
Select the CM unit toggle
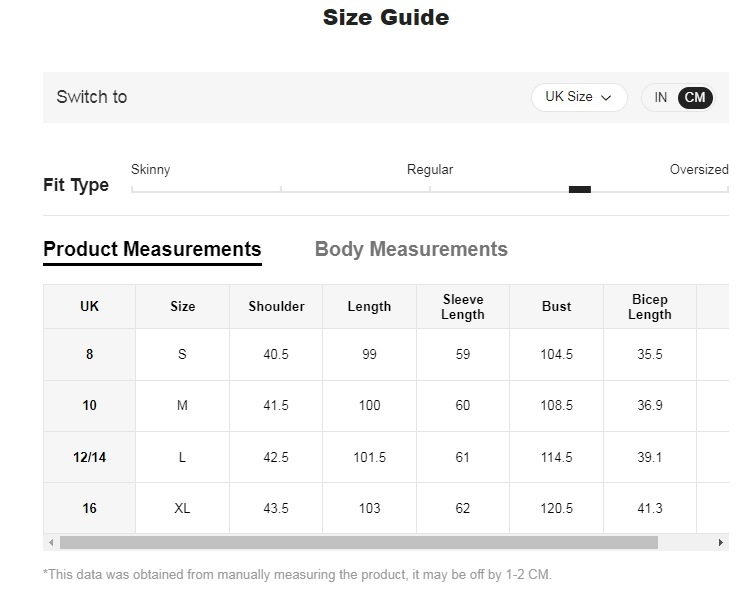695,97
